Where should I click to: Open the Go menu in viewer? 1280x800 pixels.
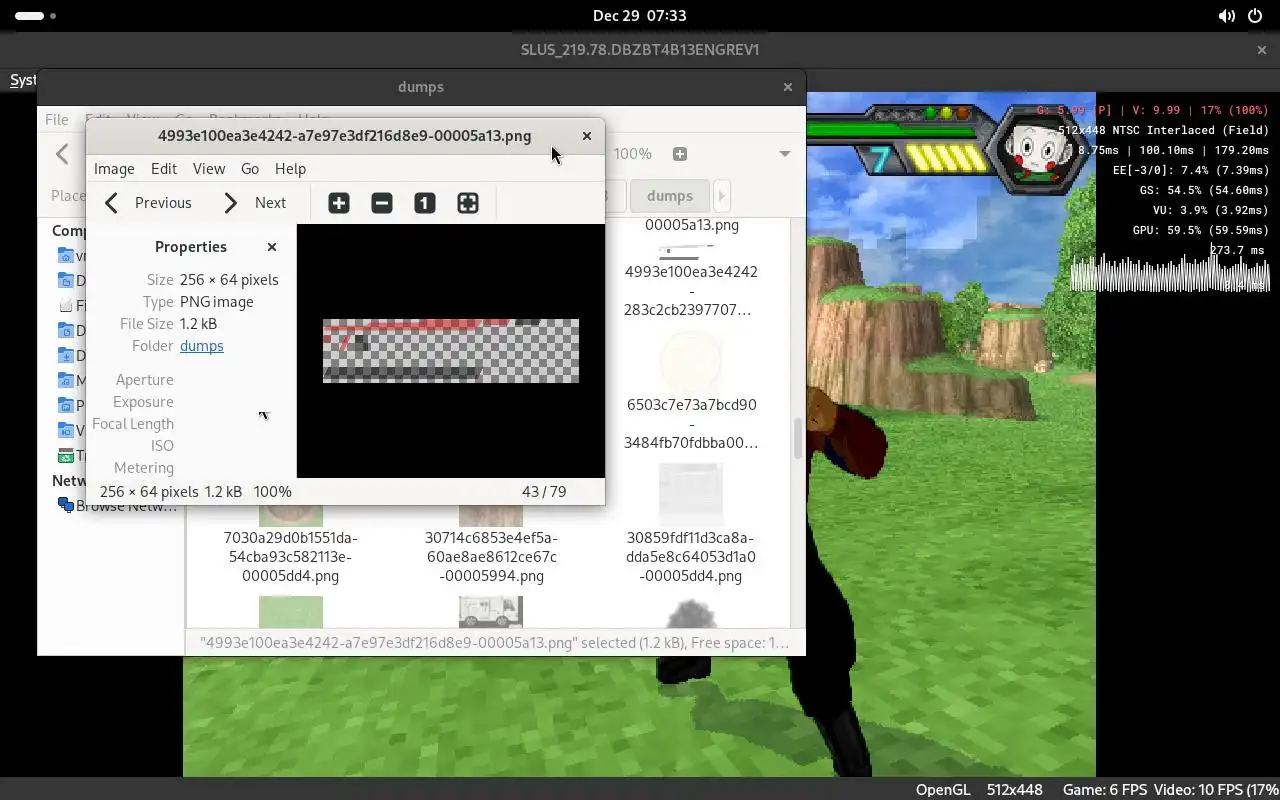(250, 169)
